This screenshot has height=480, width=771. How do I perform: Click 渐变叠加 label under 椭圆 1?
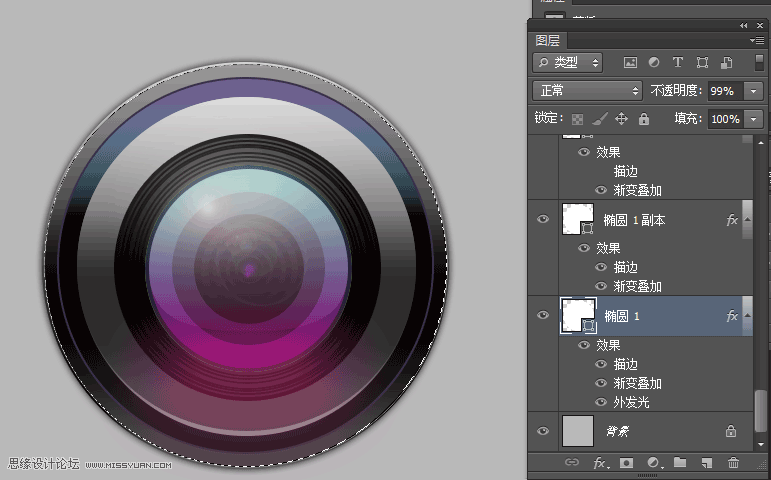[637, 383]
